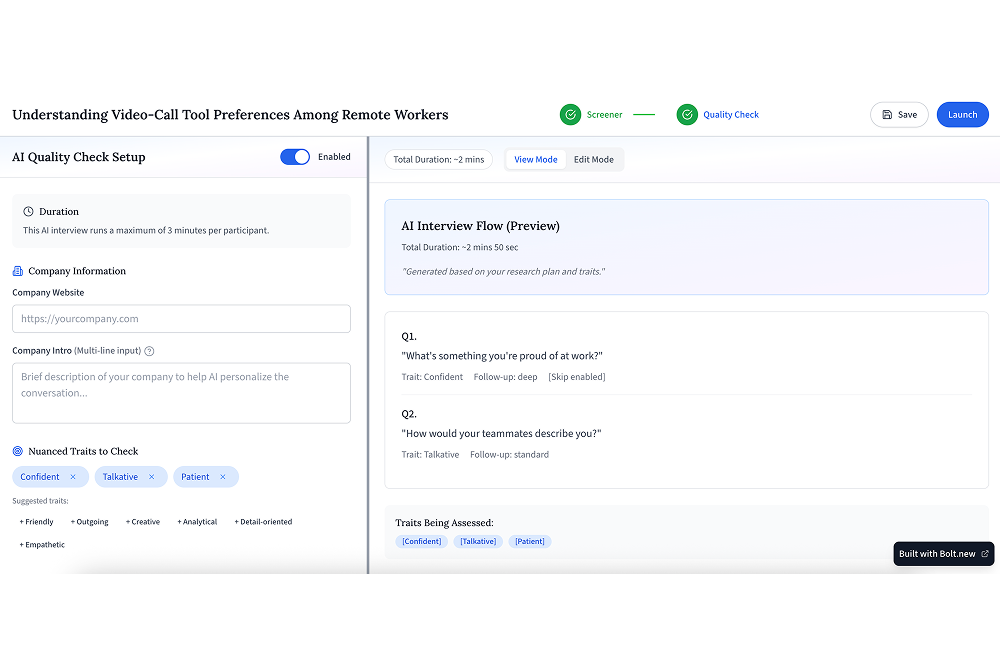Add the Analytical suggested trait
Viewport: 1000px width, 666px height.
click(x=197, y=522)
